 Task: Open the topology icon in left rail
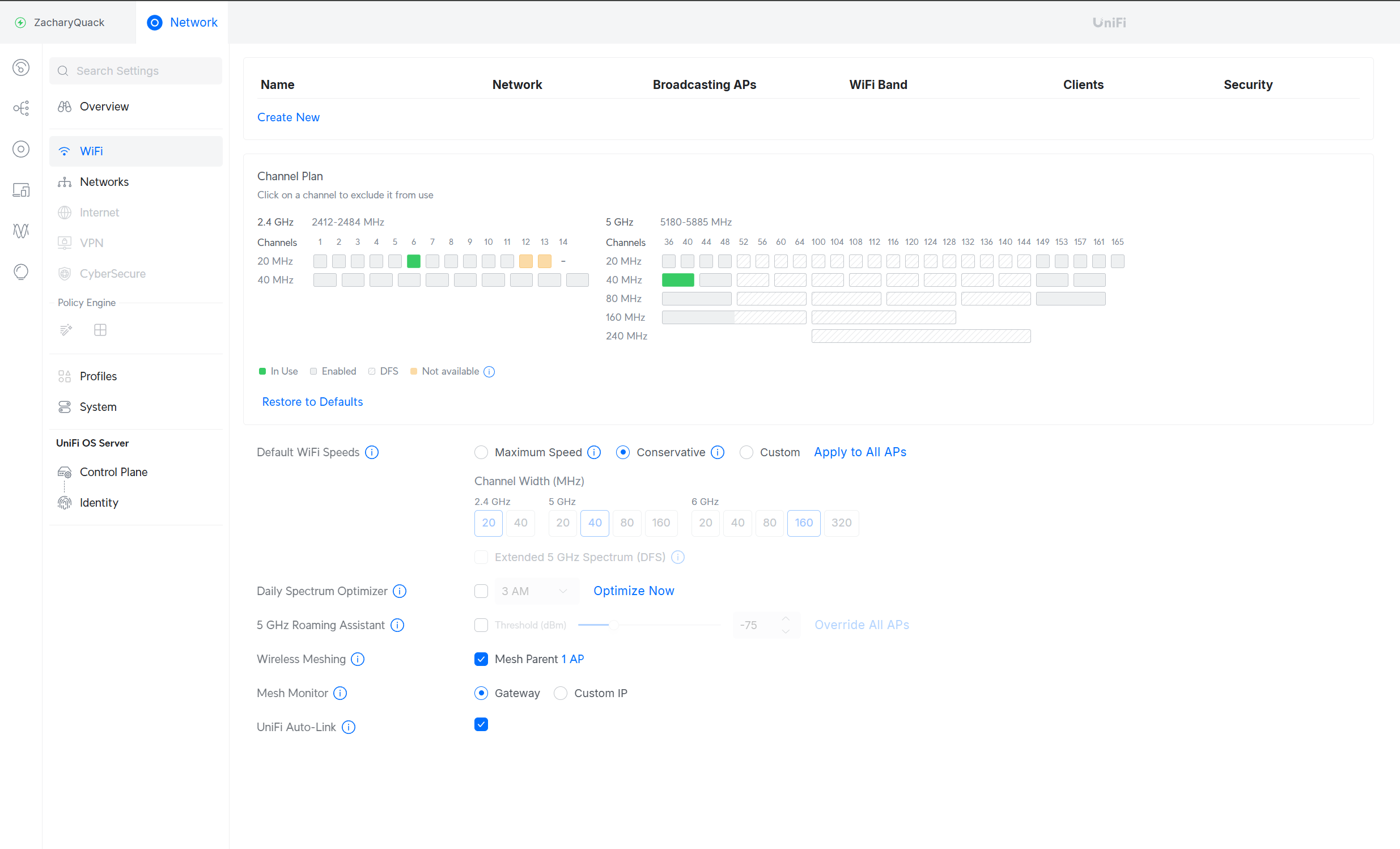[21, 108]
